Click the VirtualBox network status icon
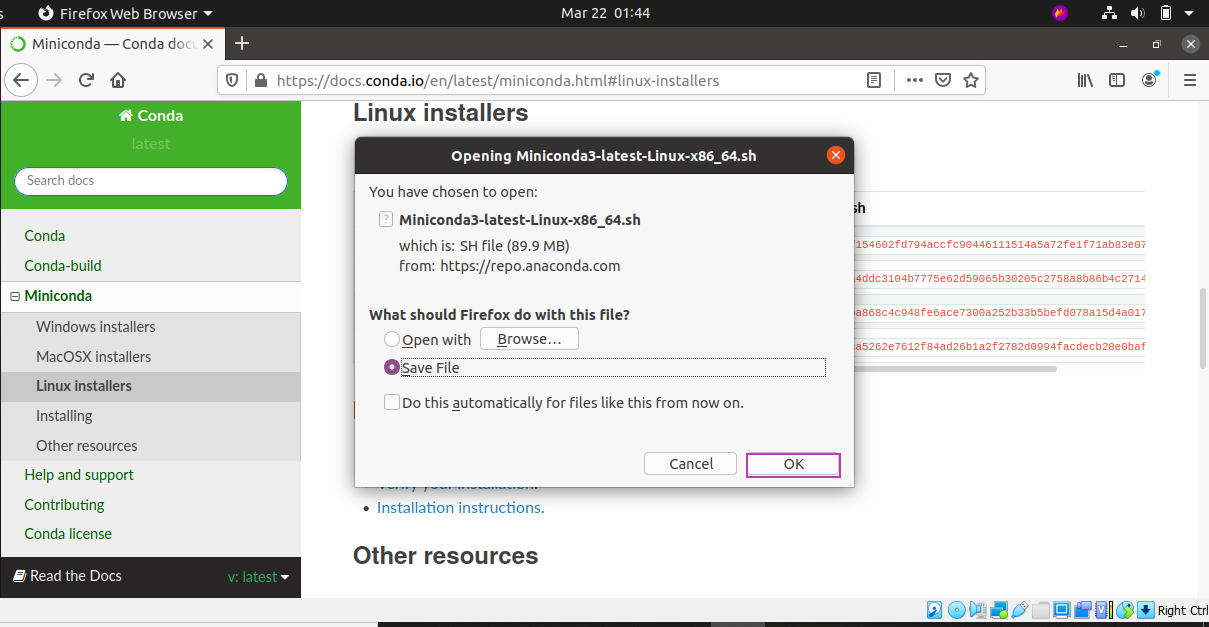The image size is (1209, 627). click(x=998, y=610)
